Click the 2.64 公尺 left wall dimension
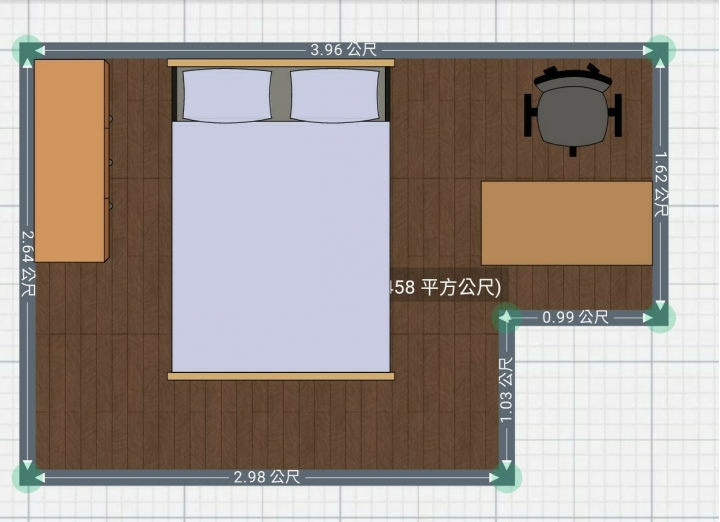Screen dimensions: 720x522 point(28,263)
